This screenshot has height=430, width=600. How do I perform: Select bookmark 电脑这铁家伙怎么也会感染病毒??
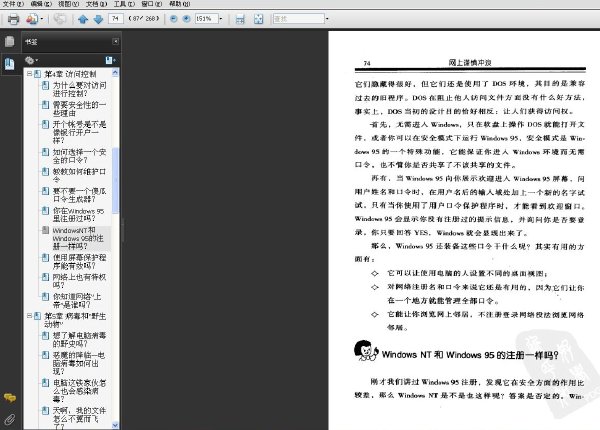click(80, 391)
